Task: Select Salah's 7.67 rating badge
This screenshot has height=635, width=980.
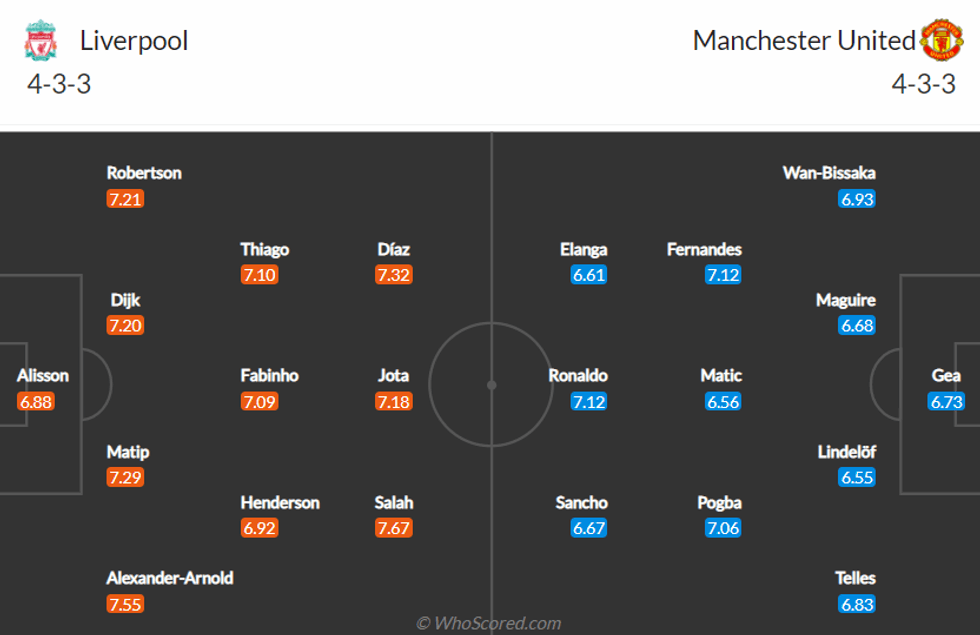Action: pos(394,528)
